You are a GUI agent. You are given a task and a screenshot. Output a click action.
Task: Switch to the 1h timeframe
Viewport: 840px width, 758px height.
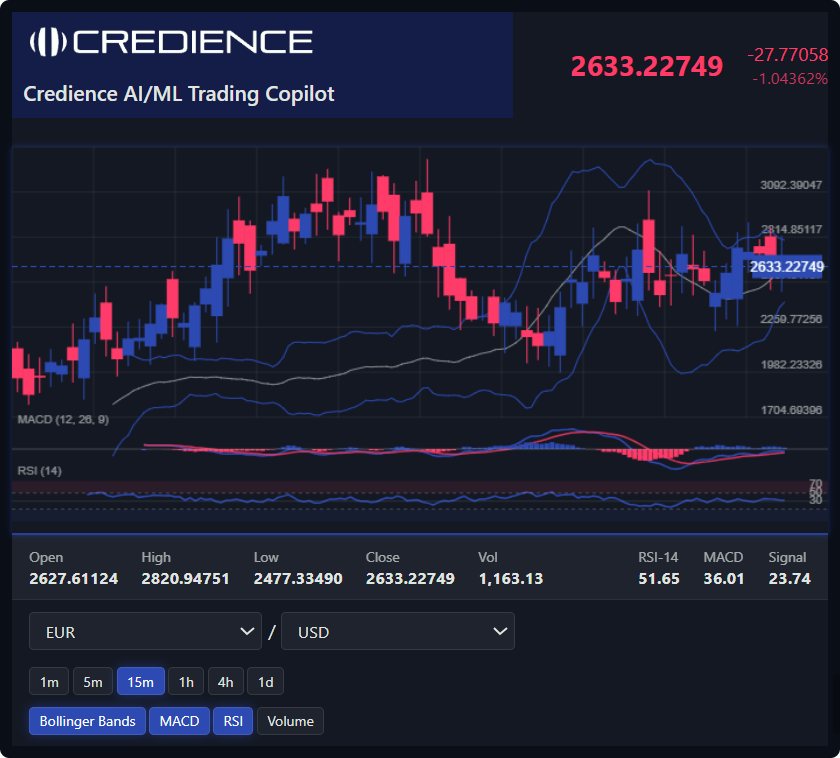point(186,682)
